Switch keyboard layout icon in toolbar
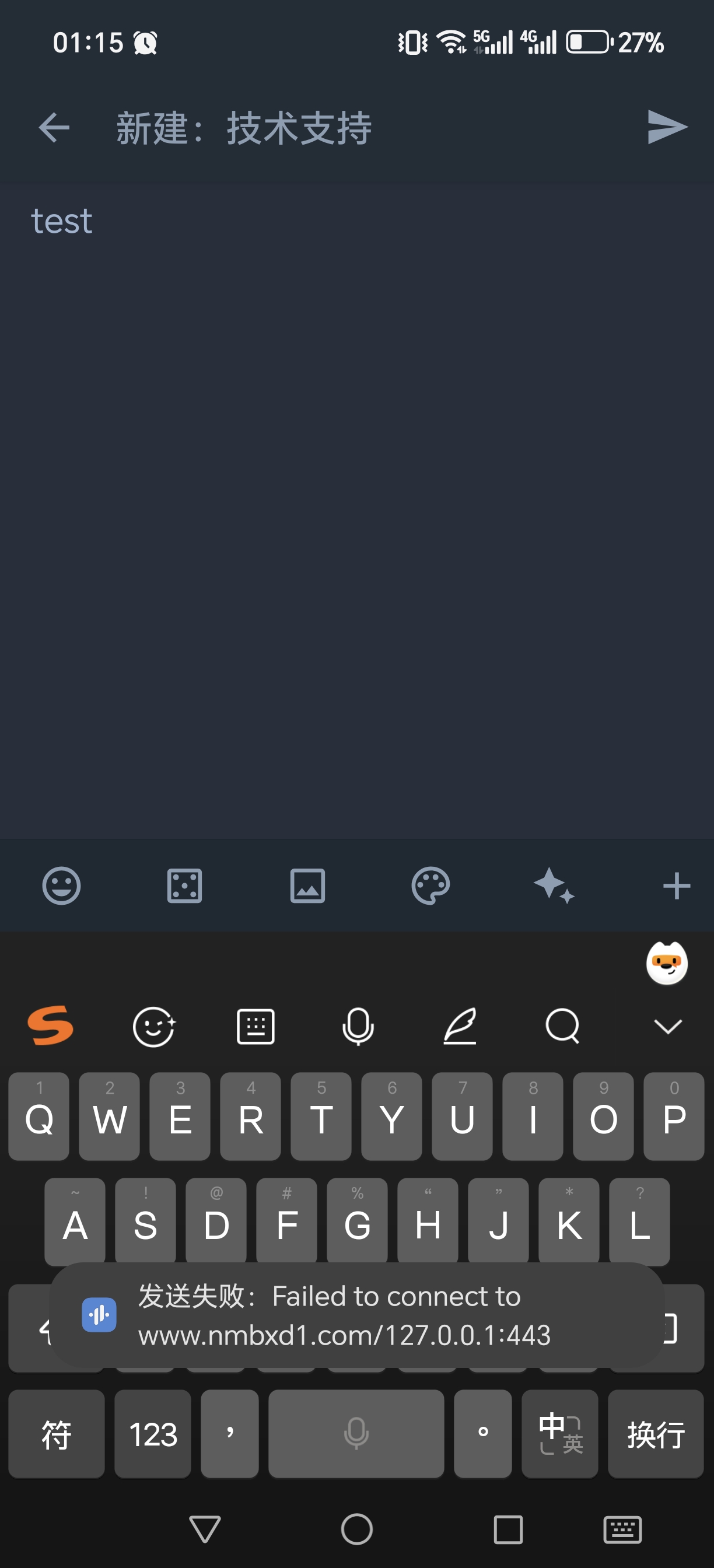714x1568 pixels. 256,1026
